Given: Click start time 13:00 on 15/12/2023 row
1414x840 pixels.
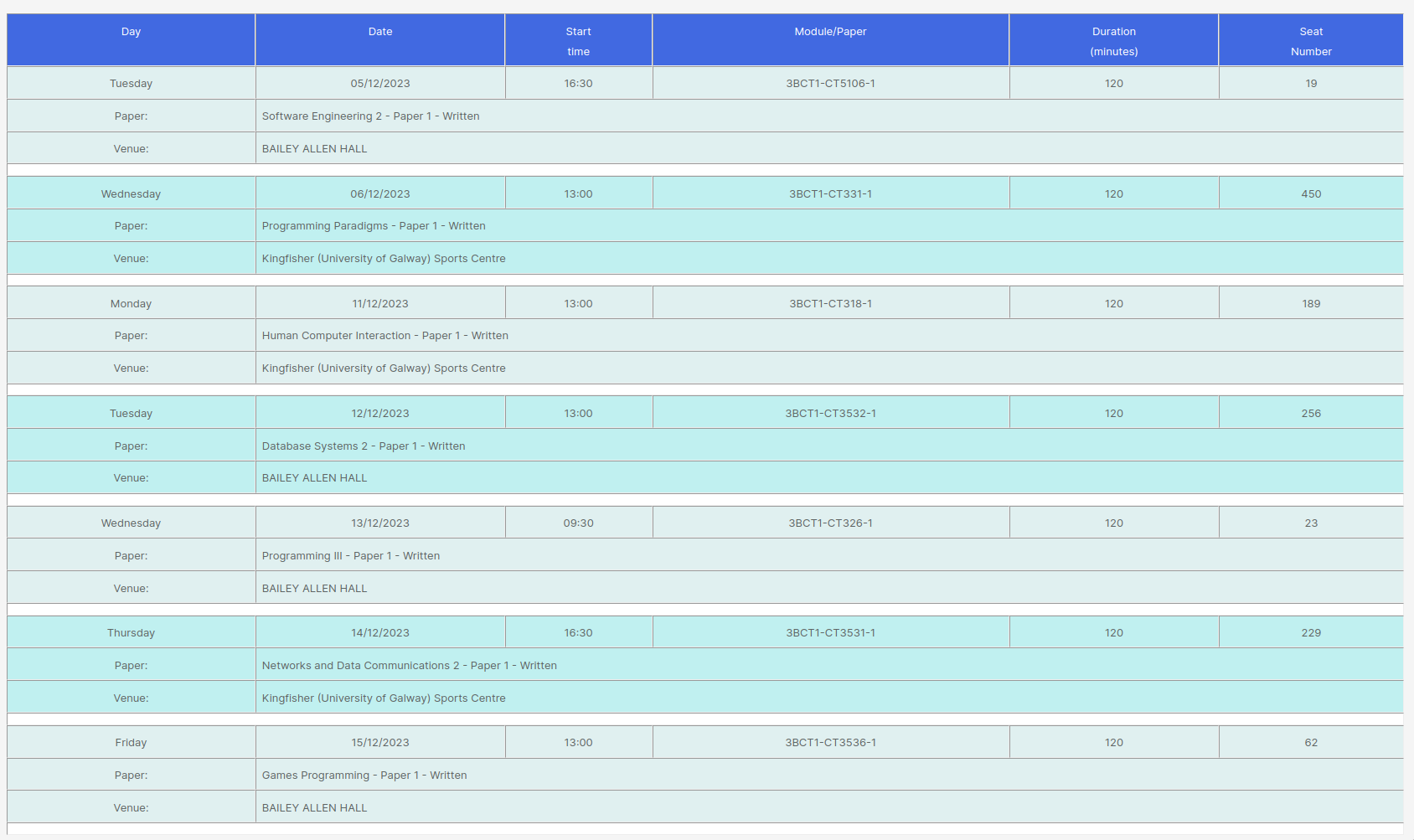Looking at the screenshot, I should [579, 743].
